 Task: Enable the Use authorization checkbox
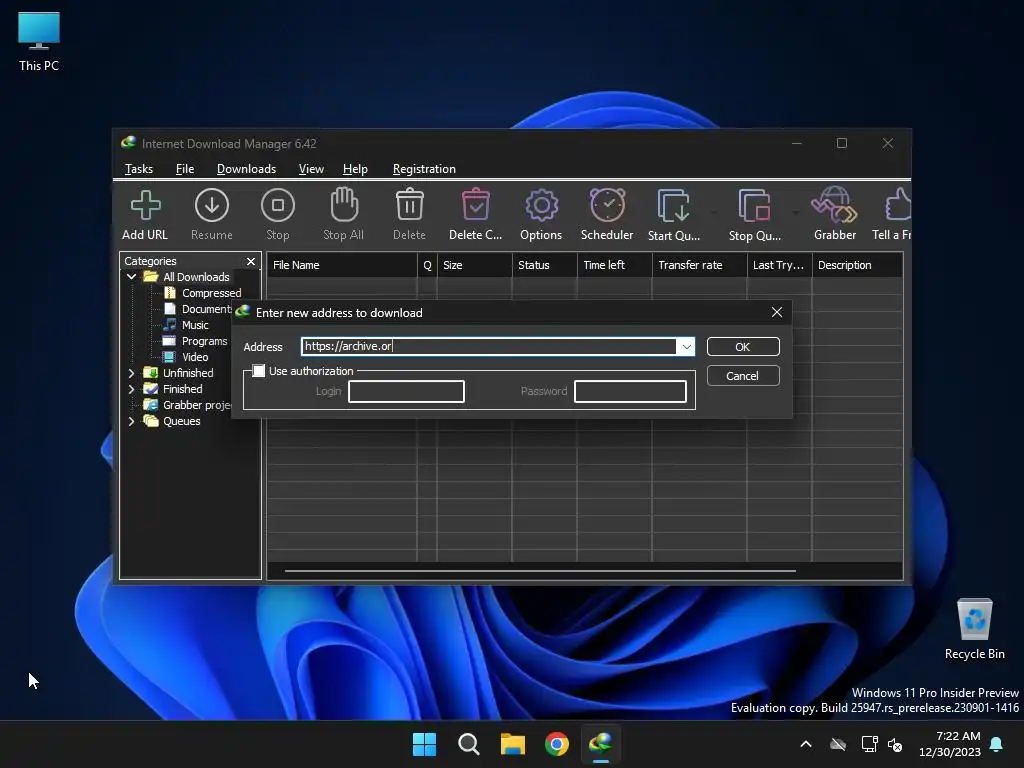click(259, 371)
